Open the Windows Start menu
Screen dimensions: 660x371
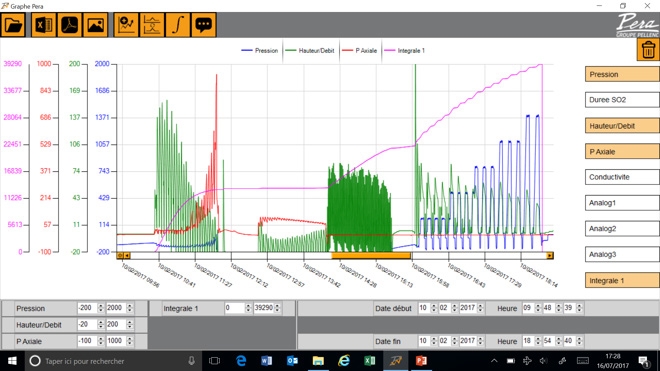point(12,361)
